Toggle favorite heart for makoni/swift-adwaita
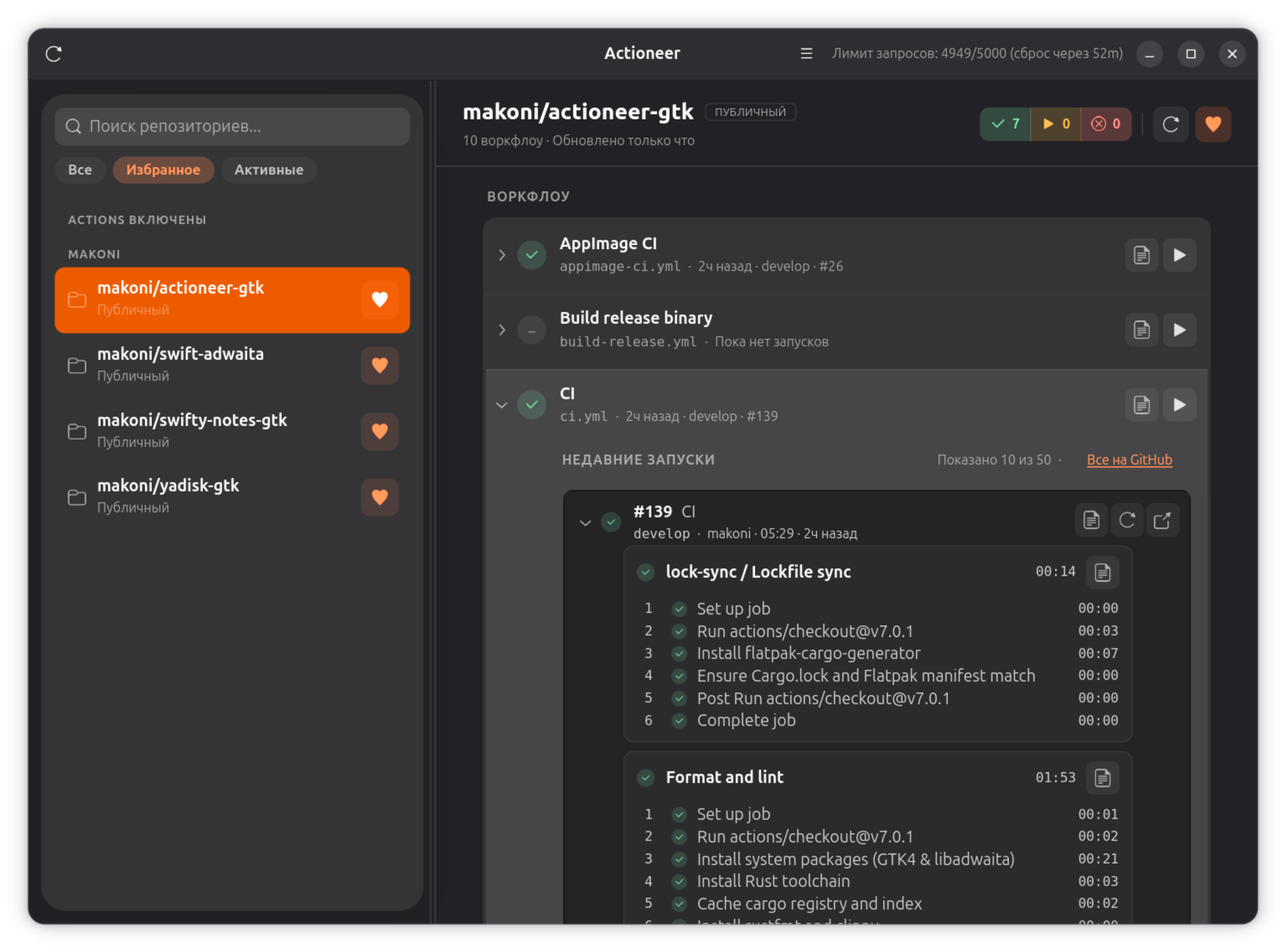This screenshot has height=952, width=1286. (380, 365)
